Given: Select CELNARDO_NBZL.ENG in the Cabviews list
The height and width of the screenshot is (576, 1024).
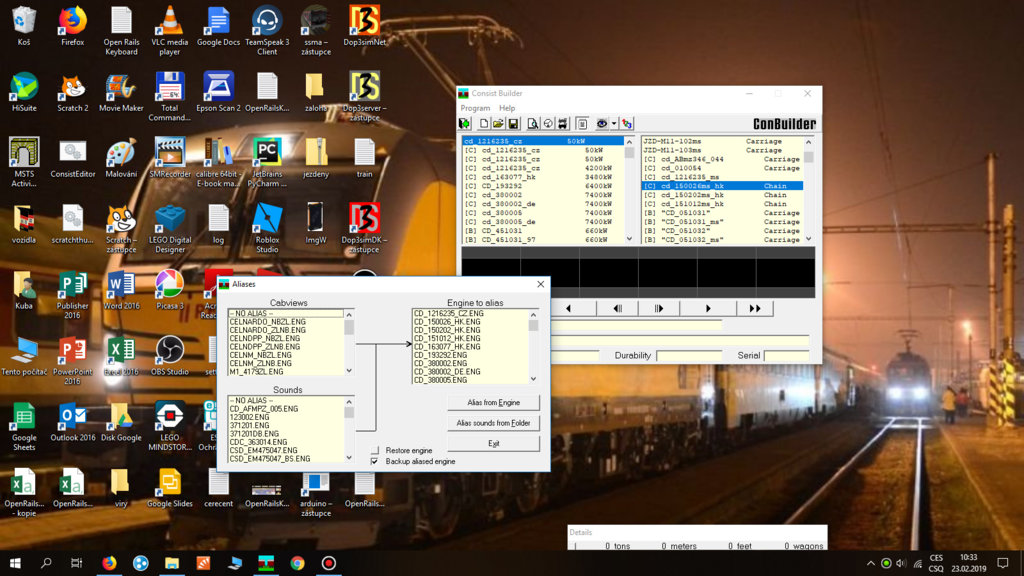Looking at the screenshot, I should (x=267, y=322).
